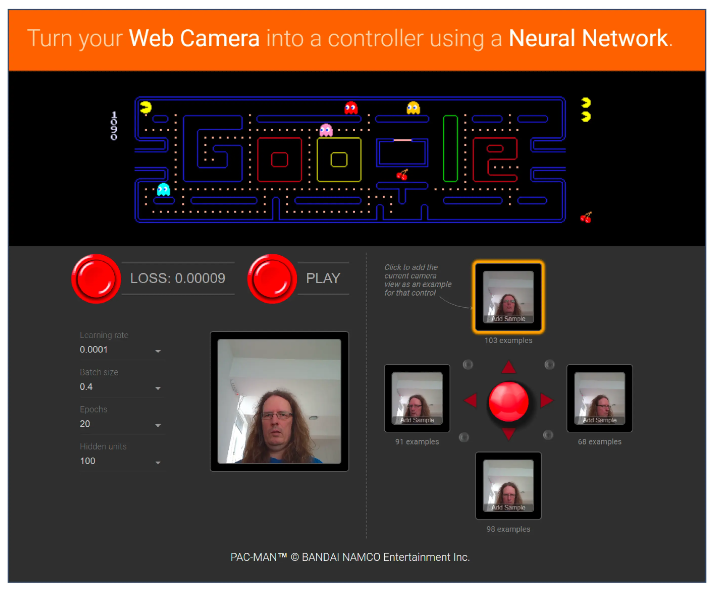Screen dimensions: 715x592
Task: Click the right arrow on the joystick
Action: pos(546,400)
